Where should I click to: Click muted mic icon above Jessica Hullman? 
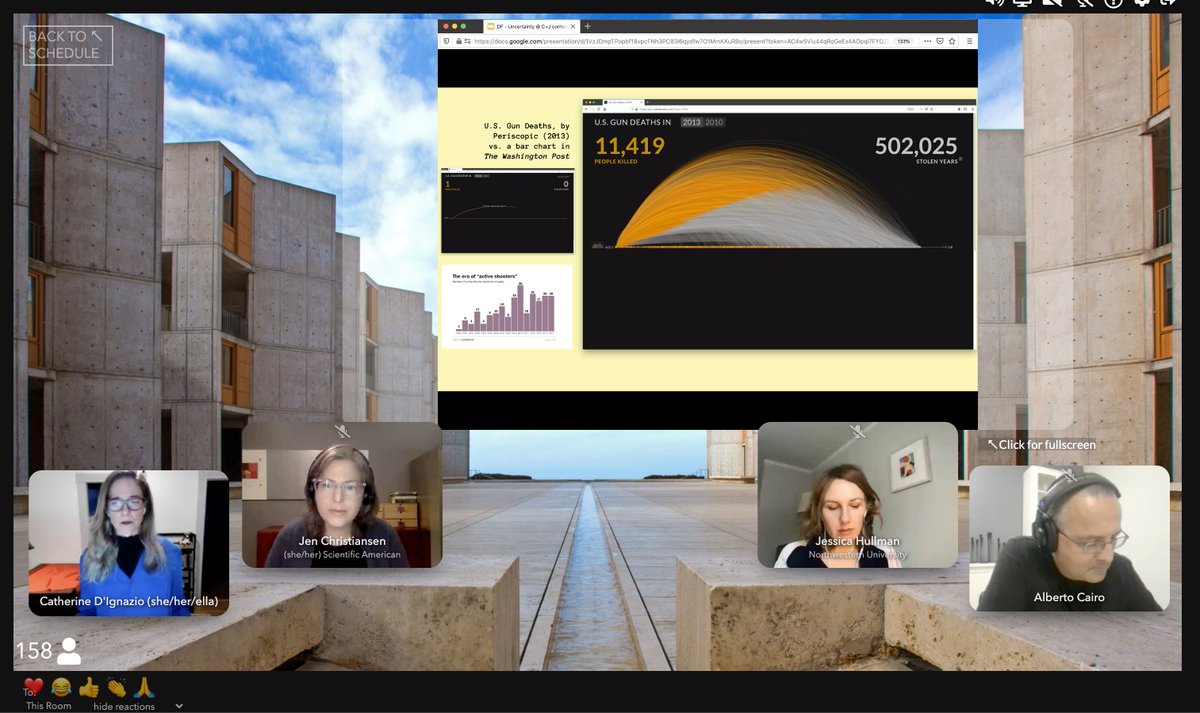858,431
